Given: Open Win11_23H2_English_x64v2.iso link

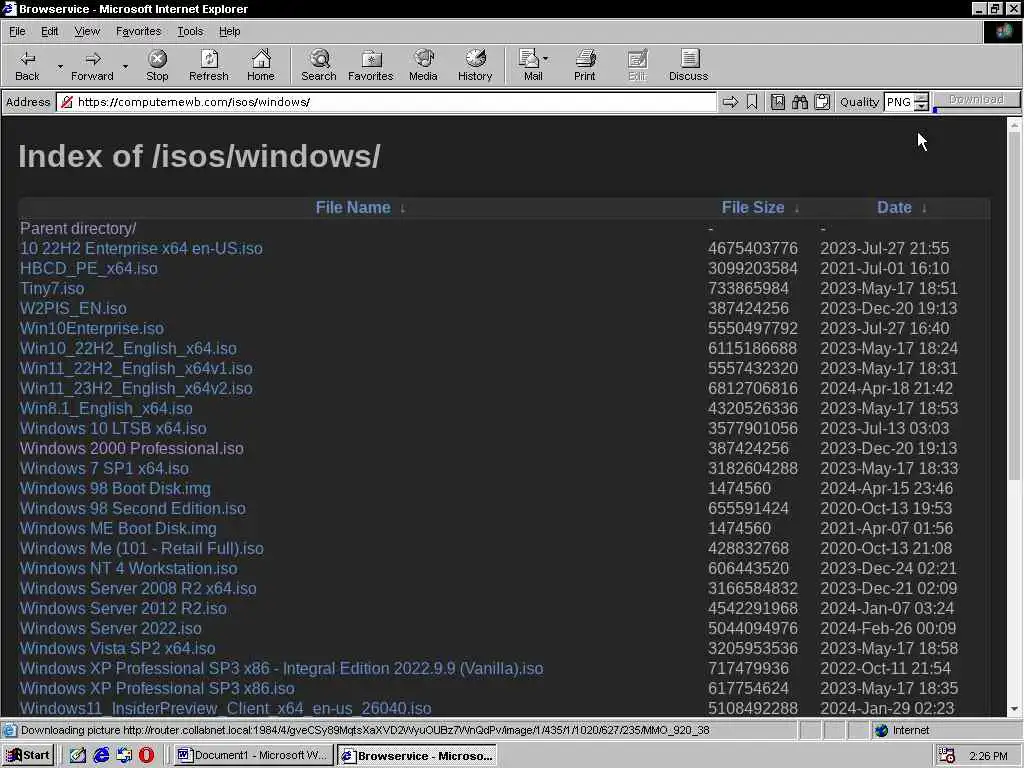Looking at the screenshot, I should (x=136, y=389).
